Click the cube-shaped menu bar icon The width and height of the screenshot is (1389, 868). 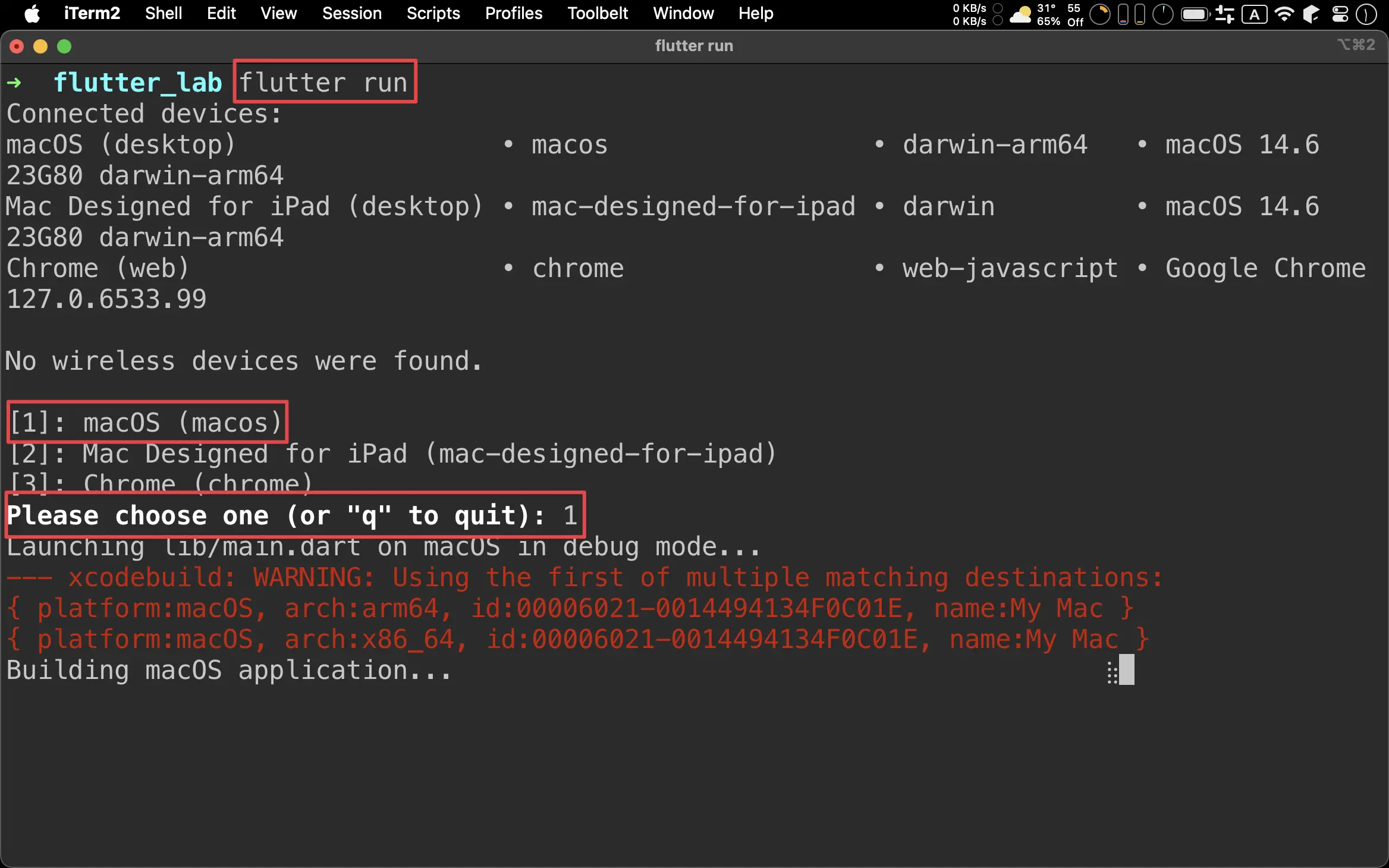[1311, 14]
